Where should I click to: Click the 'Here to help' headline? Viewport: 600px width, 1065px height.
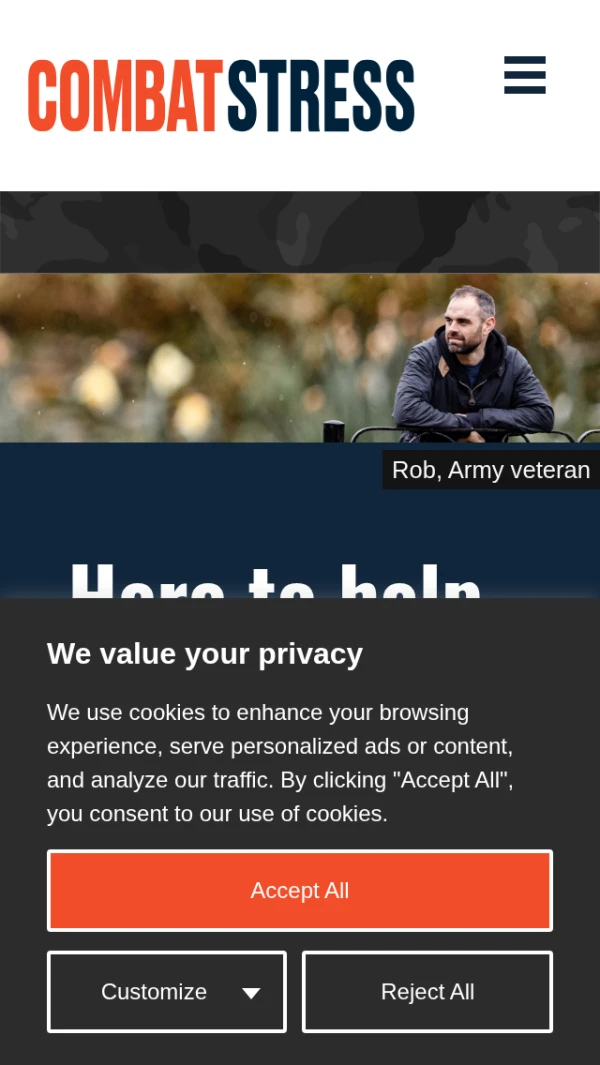coord(277,581)
